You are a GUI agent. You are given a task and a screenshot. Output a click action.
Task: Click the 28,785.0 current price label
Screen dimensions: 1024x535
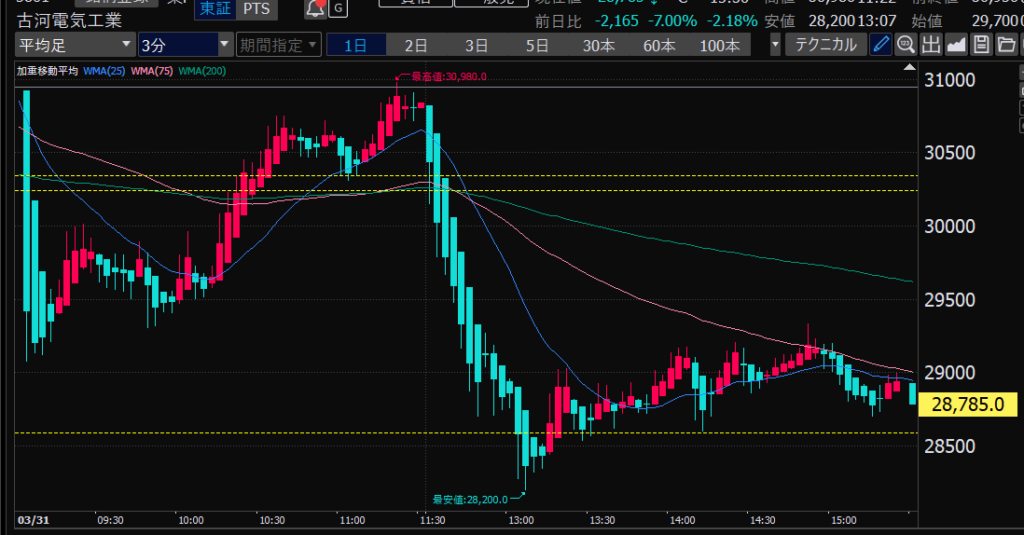(x=966, y=405)
